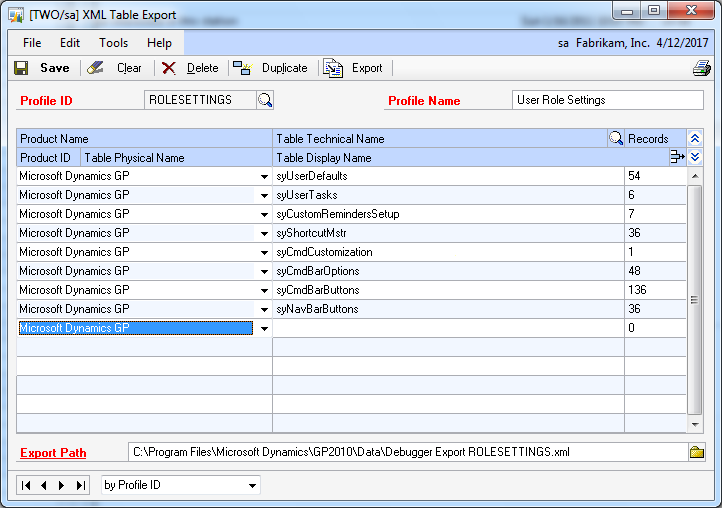Viewport: 722px width, 508px height.
Task: Click the Export document icon
Action: point(333,68)
